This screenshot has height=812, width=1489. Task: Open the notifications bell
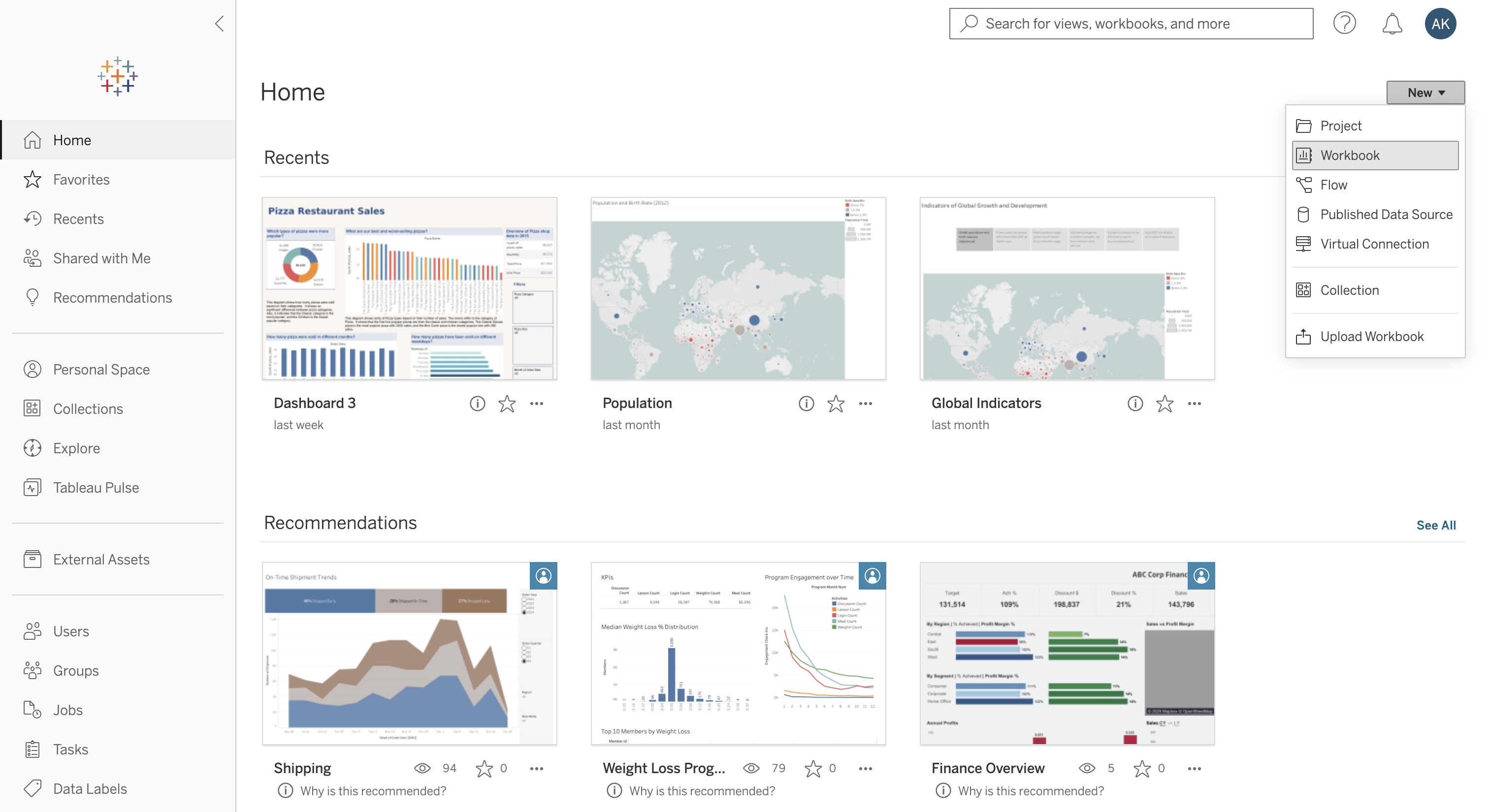[x=1393, y=23]
